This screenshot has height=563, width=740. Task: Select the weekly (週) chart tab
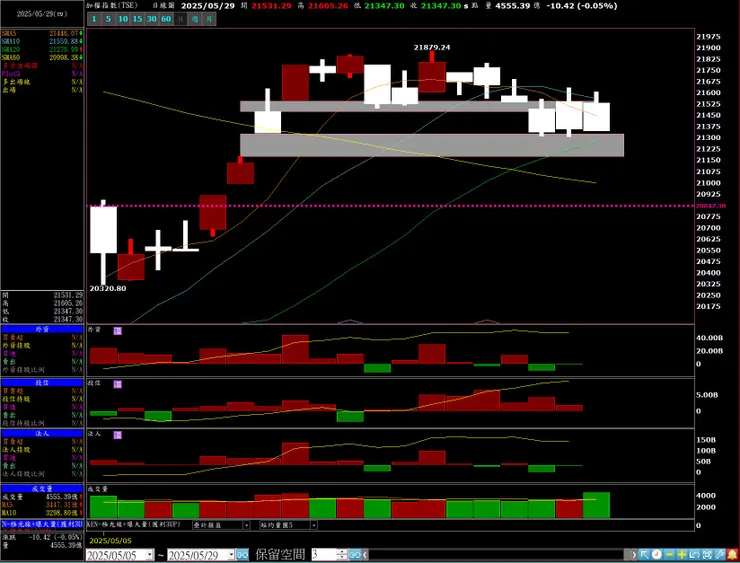(195, 19)
